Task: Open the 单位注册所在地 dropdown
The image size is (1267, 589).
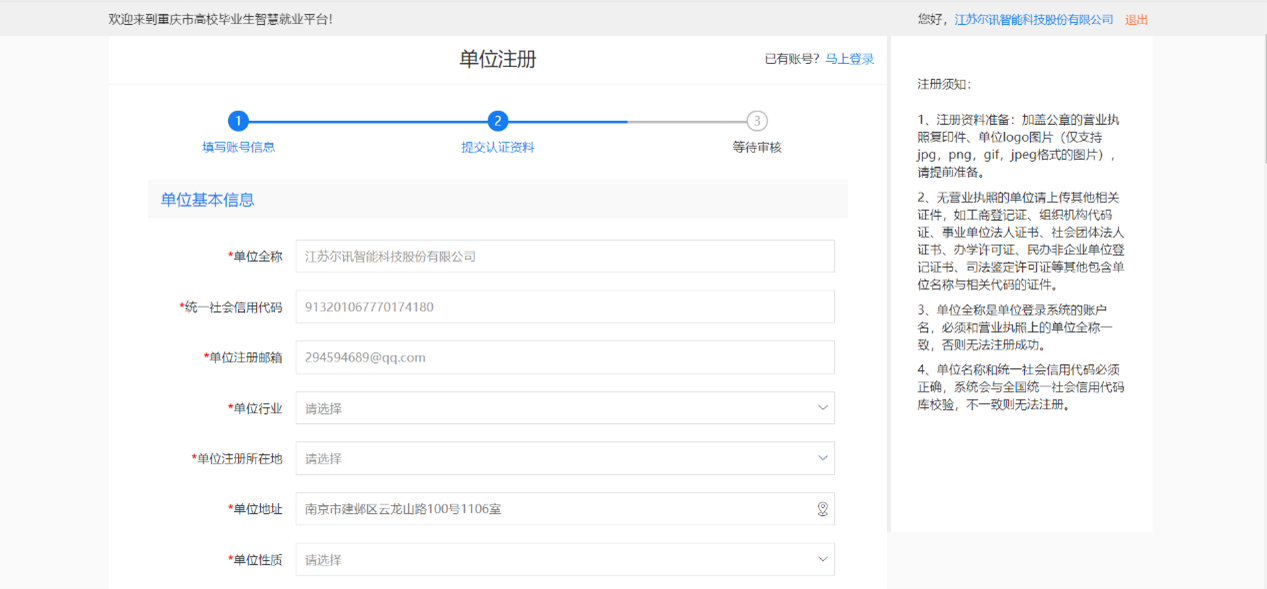Action: coord(564,458)
